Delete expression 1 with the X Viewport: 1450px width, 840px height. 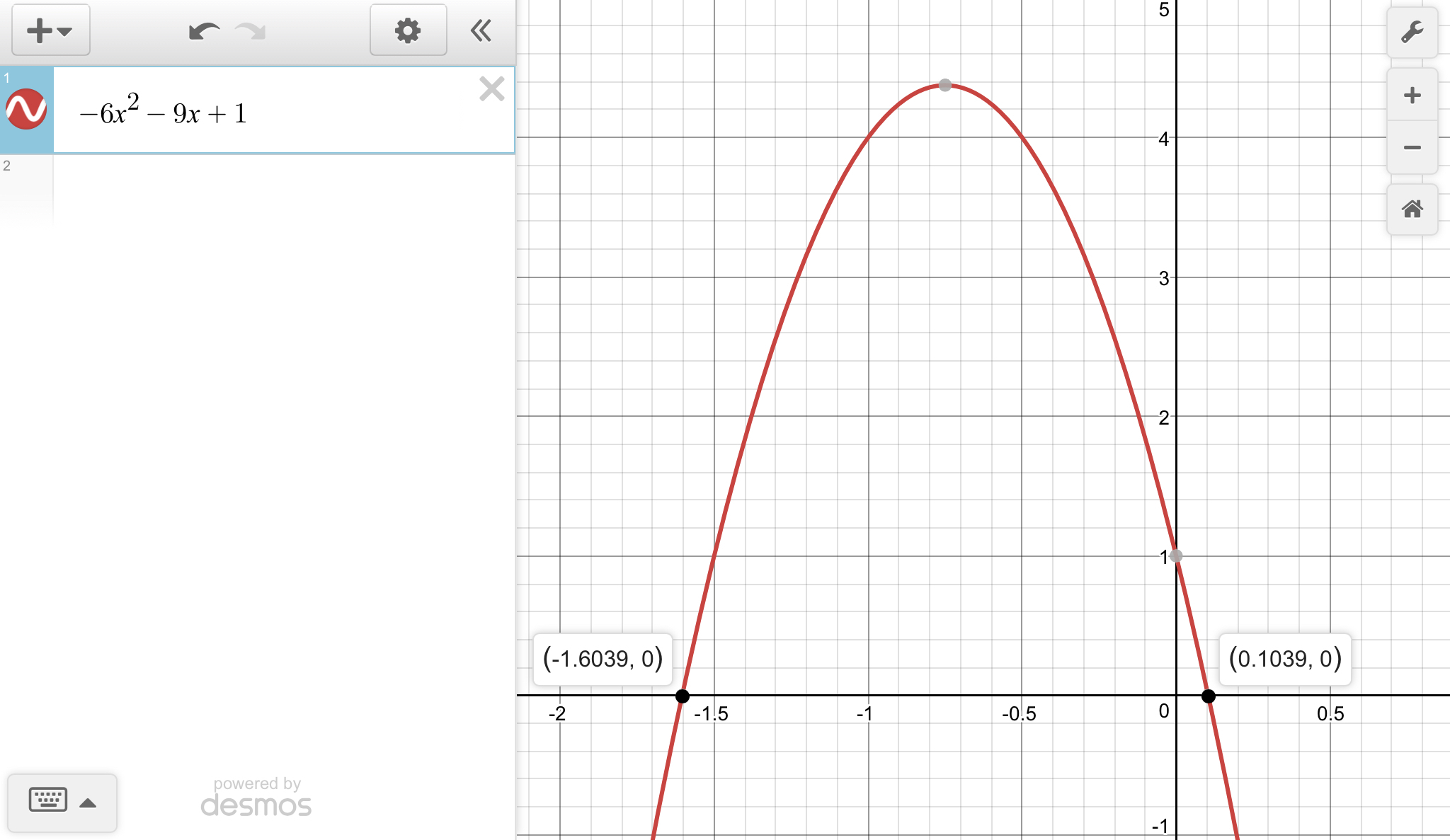point(491,89)
